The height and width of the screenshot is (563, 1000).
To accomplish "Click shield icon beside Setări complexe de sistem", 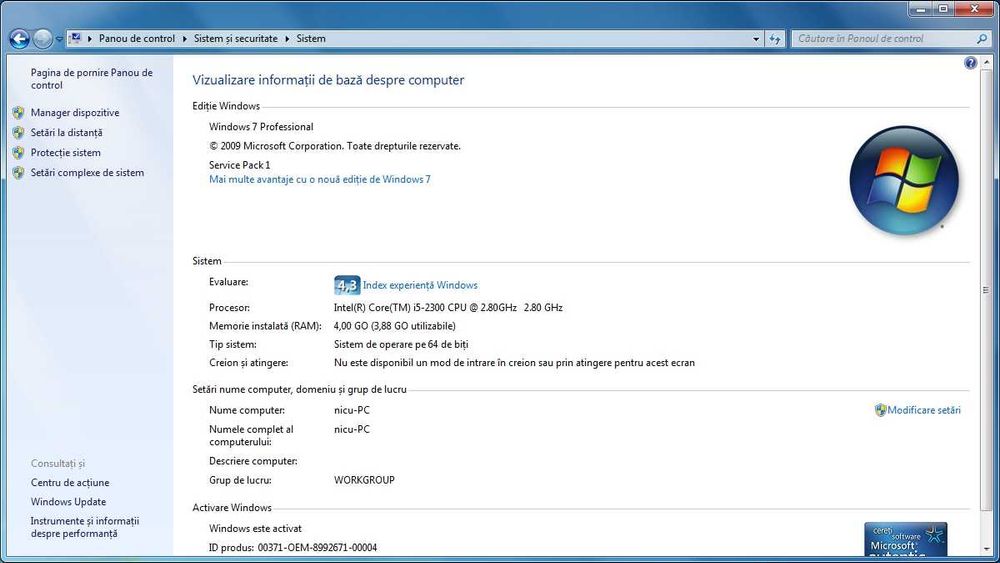I will pyautogui.click(x=18, y=172).
